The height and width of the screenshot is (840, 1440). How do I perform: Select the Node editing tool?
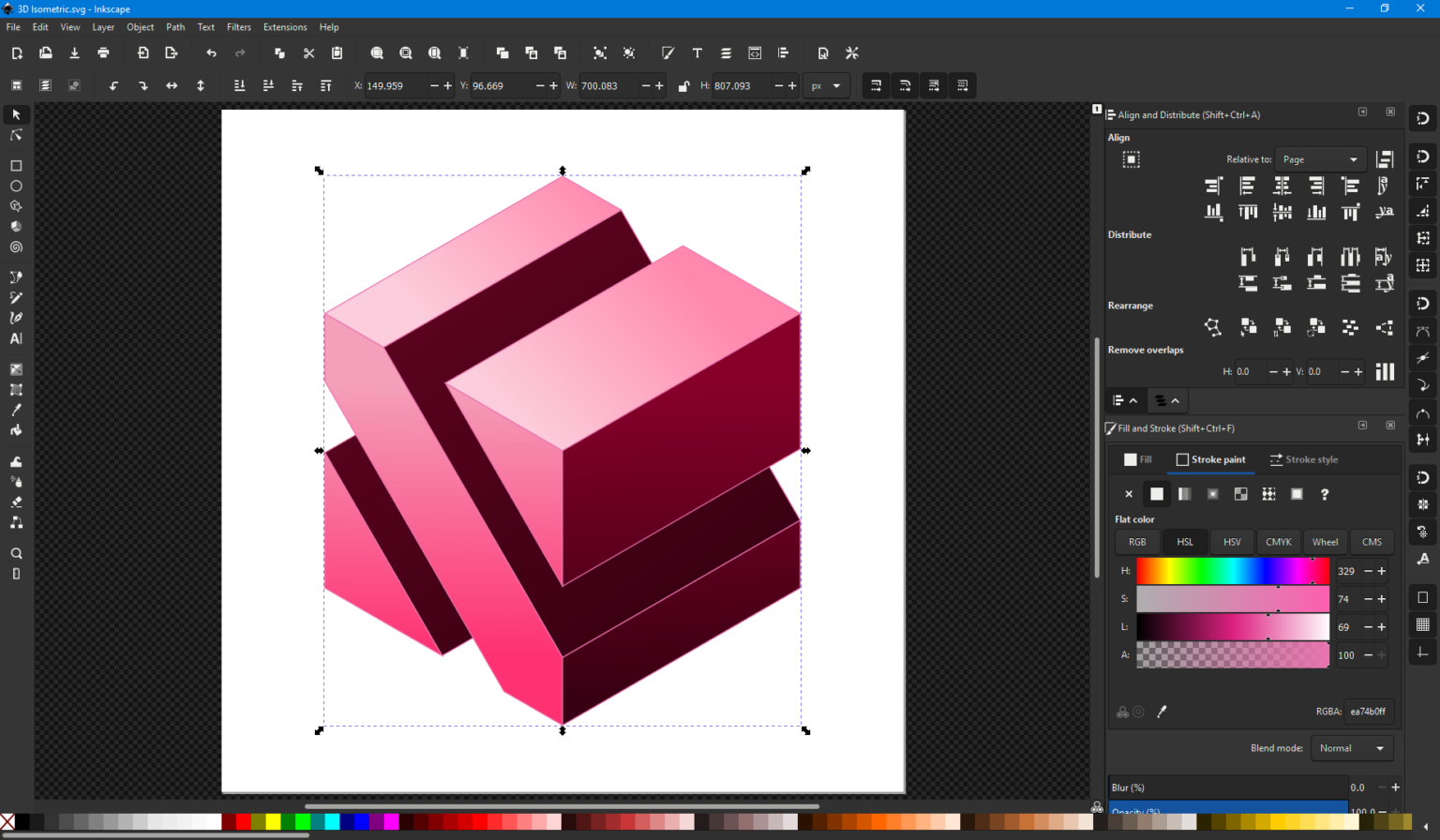pyautogui.click(x=15, y=134)
